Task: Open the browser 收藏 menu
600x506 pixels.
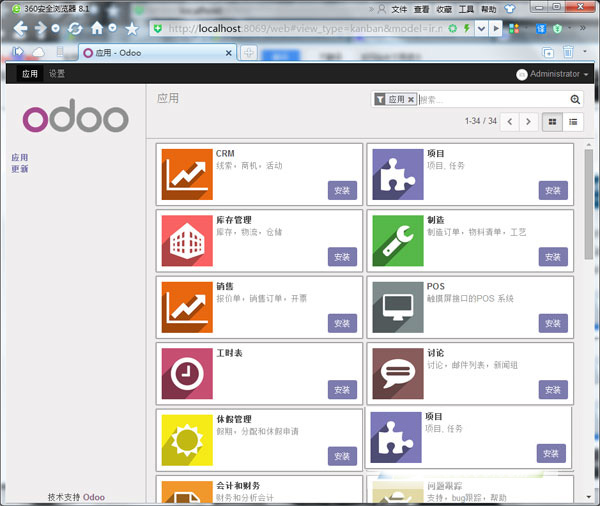Action: click(444, 9)
